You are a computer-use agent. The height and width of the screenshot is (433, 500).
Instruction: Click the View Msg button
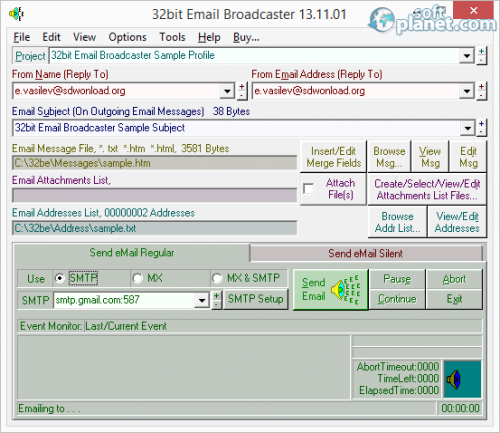coord(430,157)
